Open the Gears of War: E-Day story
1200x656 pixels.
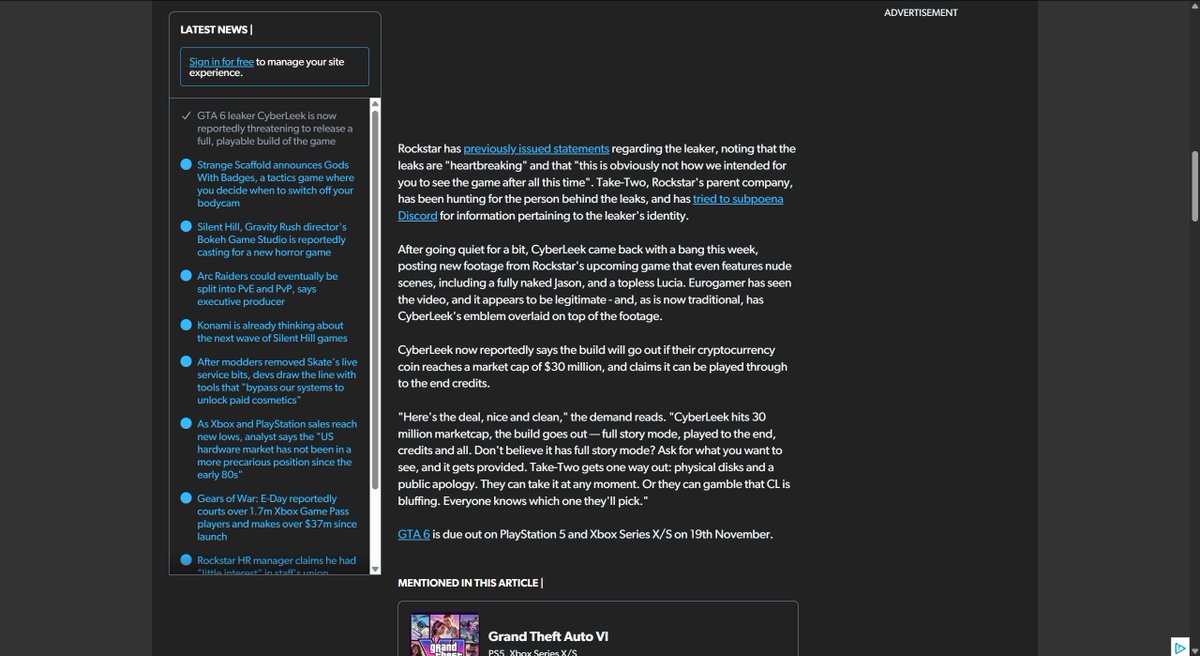coord(275,517)
